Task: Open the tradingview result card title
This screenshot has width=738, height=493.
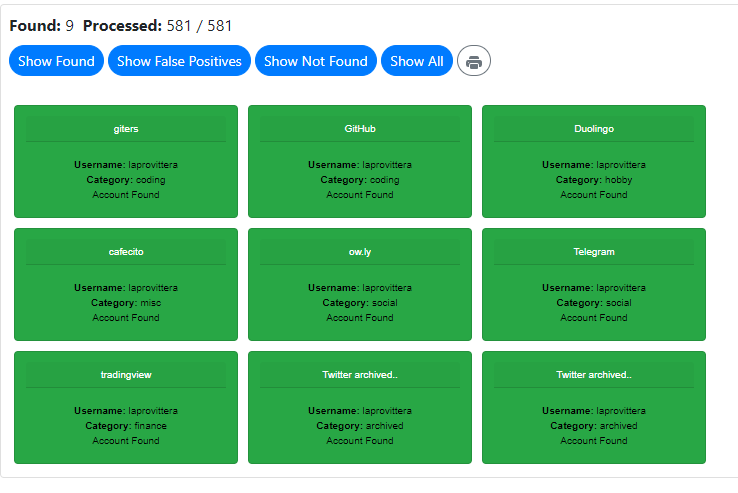Action: click(126, 374)
